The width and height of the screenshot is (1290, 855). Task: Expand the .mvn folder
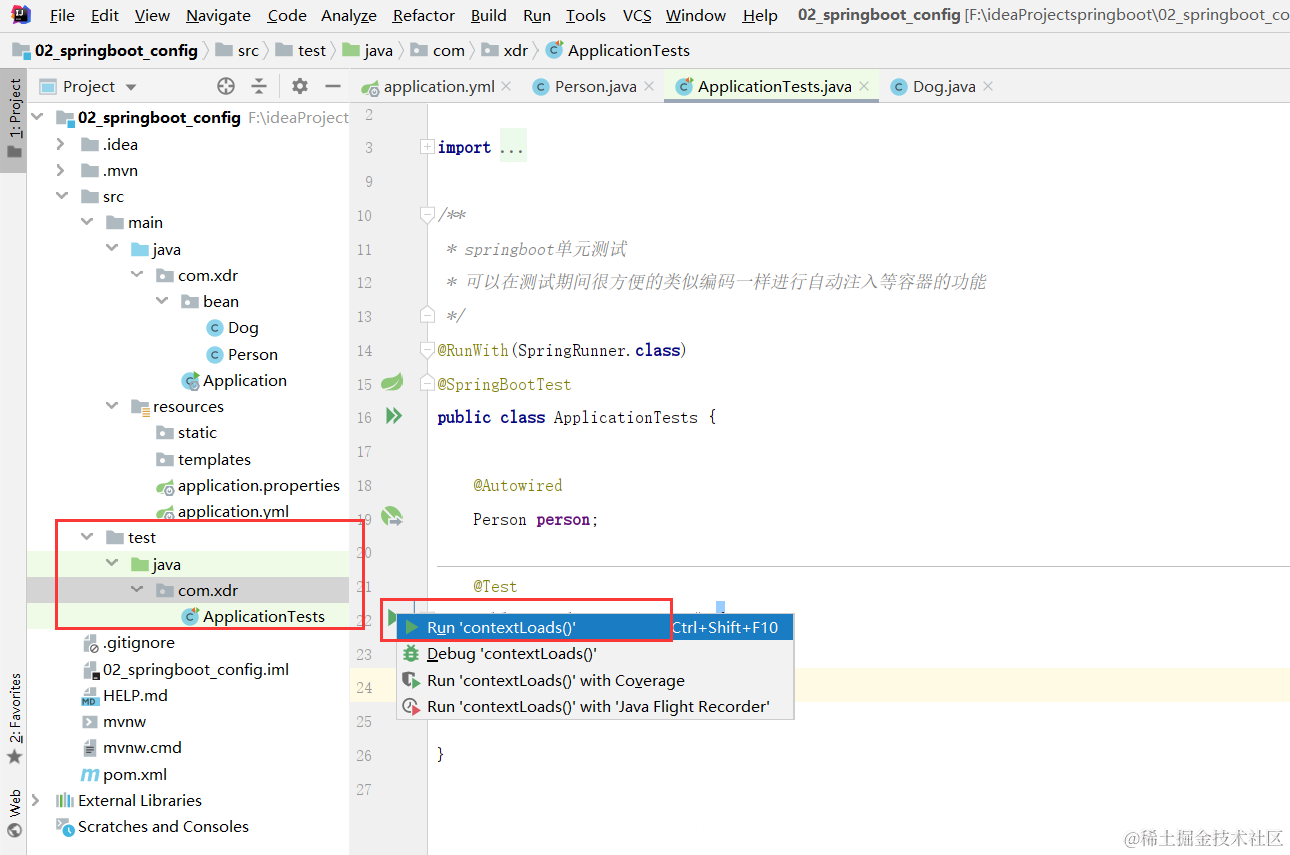(x=61, y=170)
